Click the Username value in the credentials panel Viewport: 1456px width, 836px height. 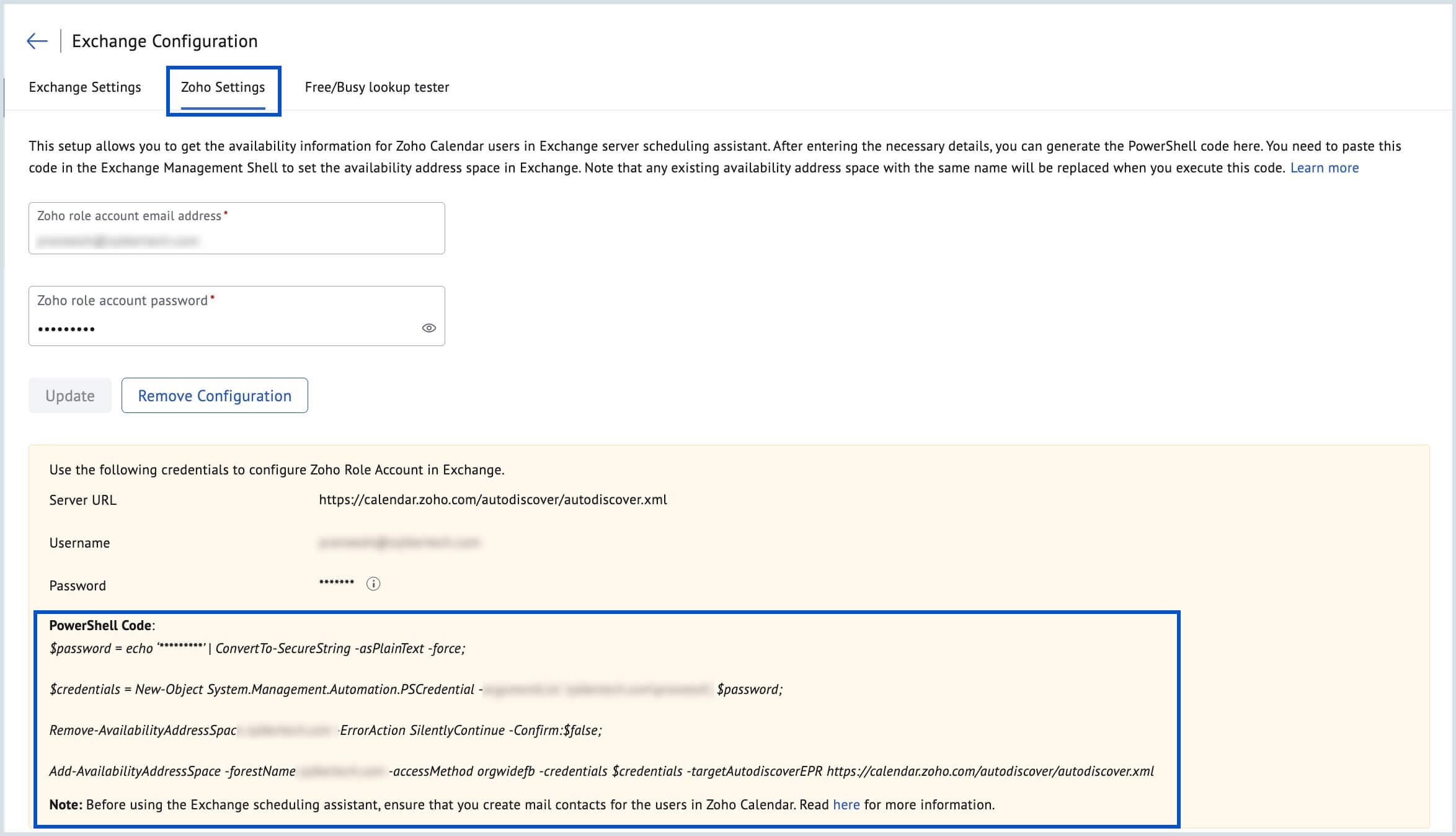[401, 542]
